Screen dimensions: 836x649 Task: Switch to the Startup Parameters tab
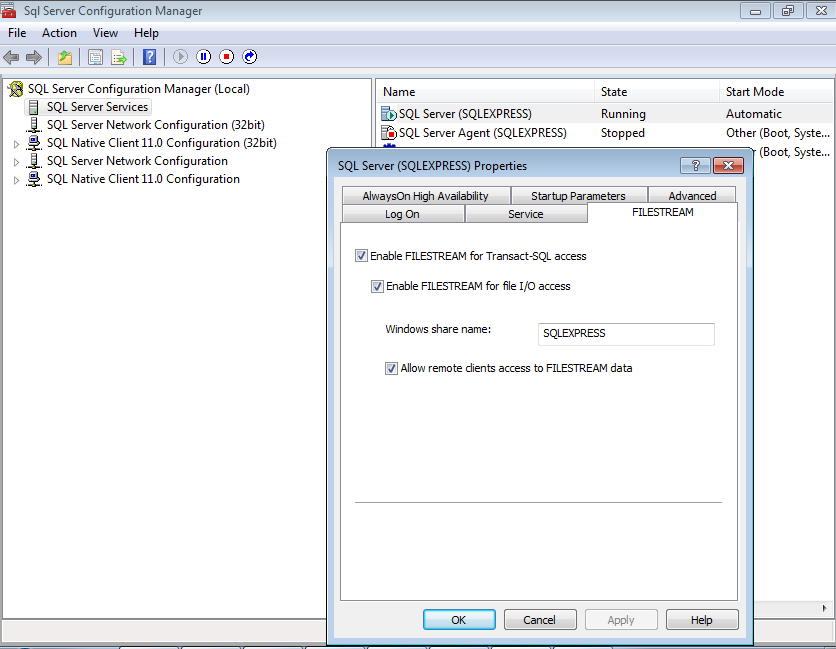point(578,196)
